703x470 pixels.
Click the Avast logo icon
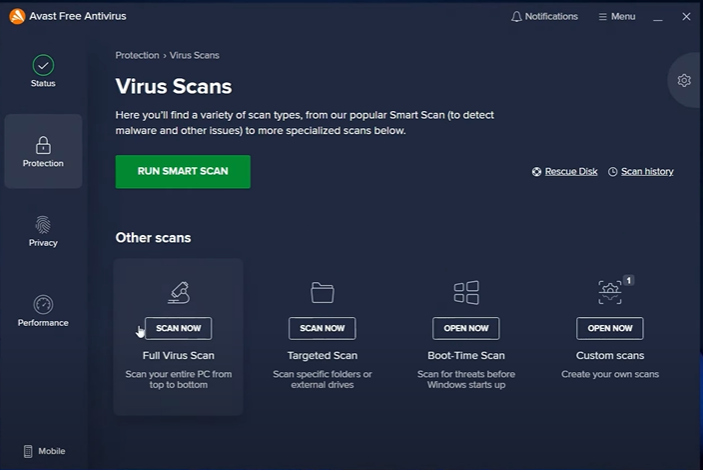pyautogui.click(x=17, y=16)
